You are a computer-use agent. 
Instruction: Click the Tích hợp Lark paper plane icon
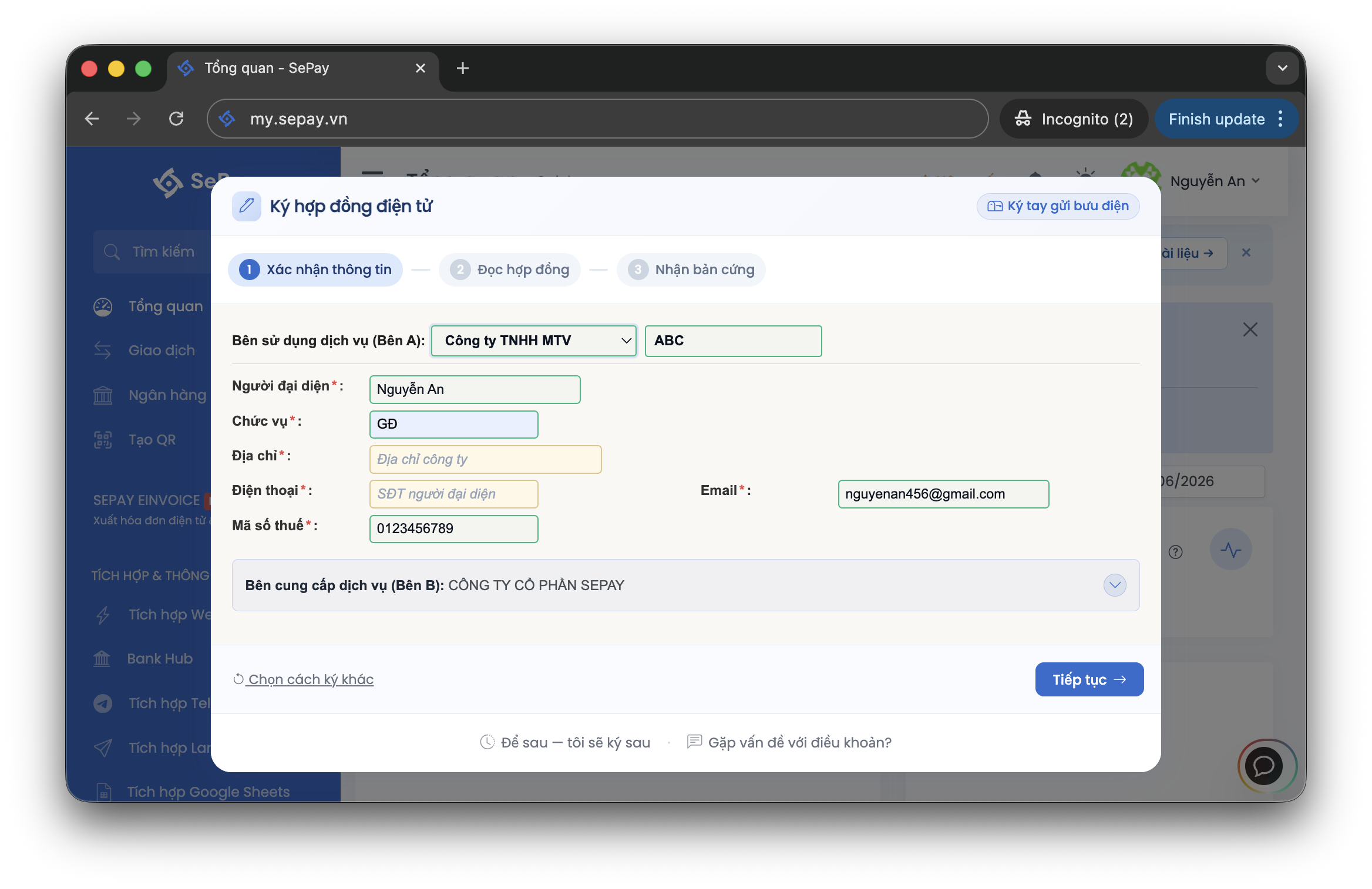click(x=103, y=747)
